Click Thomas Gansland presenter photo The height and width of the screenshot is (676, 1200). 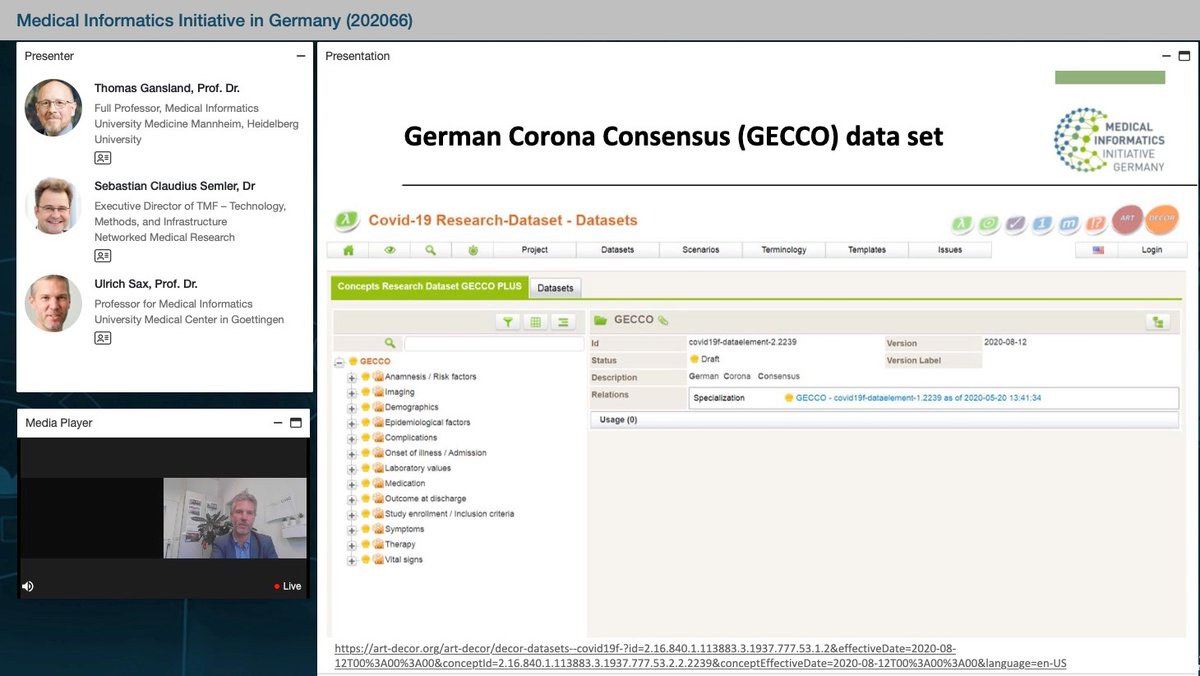(53, 108)
